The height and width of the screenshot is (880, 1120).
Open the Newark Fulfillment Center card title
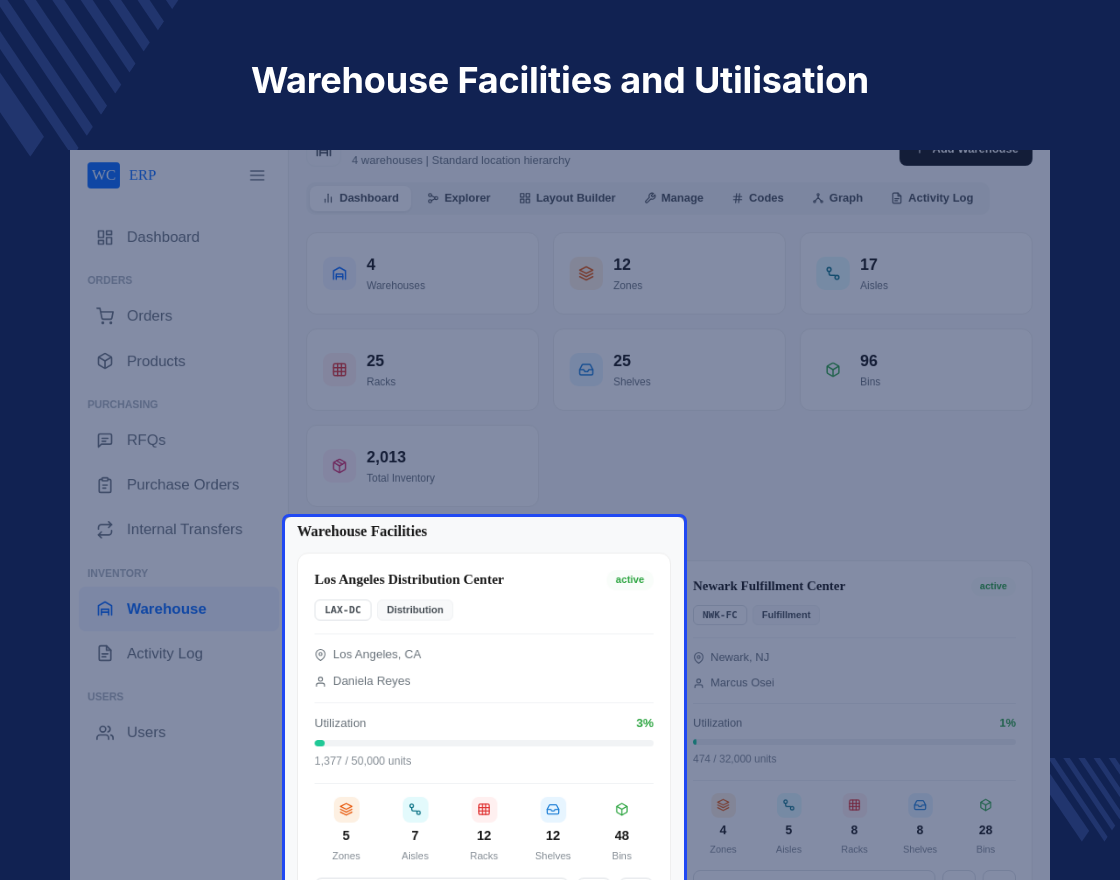769,586
